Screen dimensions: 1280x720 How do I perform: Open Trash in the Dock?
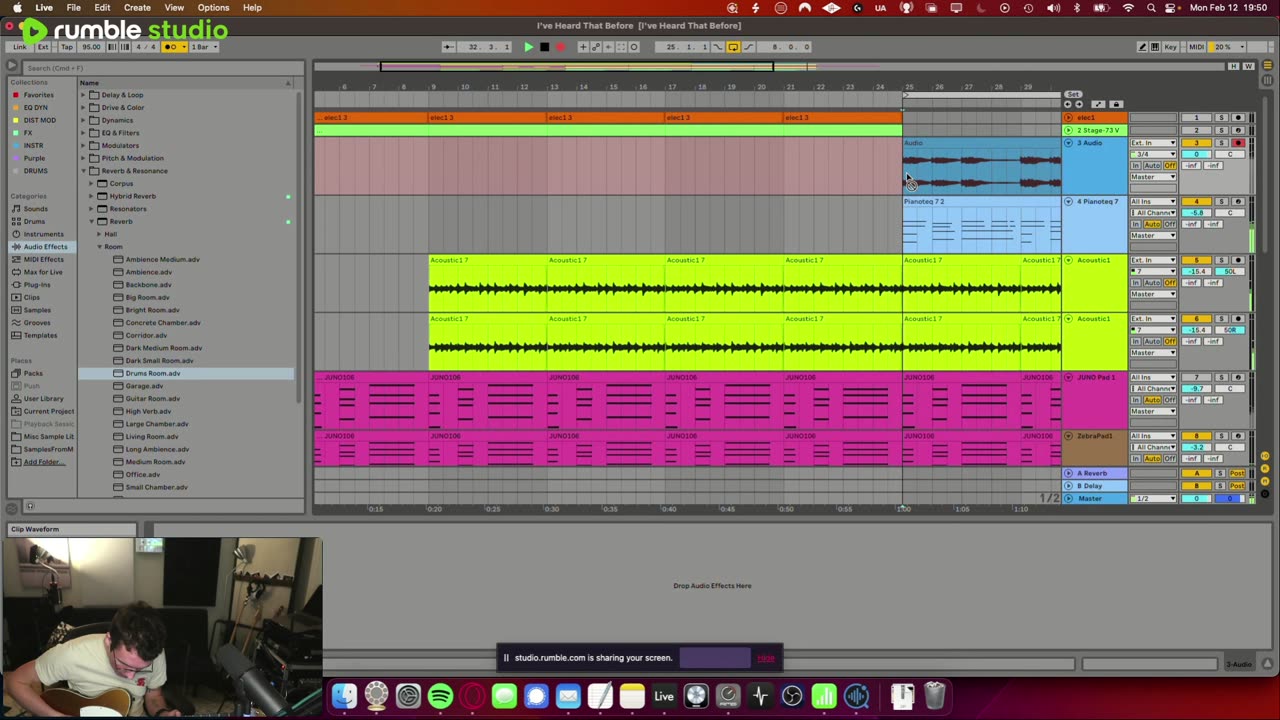(x=934, y=695)
